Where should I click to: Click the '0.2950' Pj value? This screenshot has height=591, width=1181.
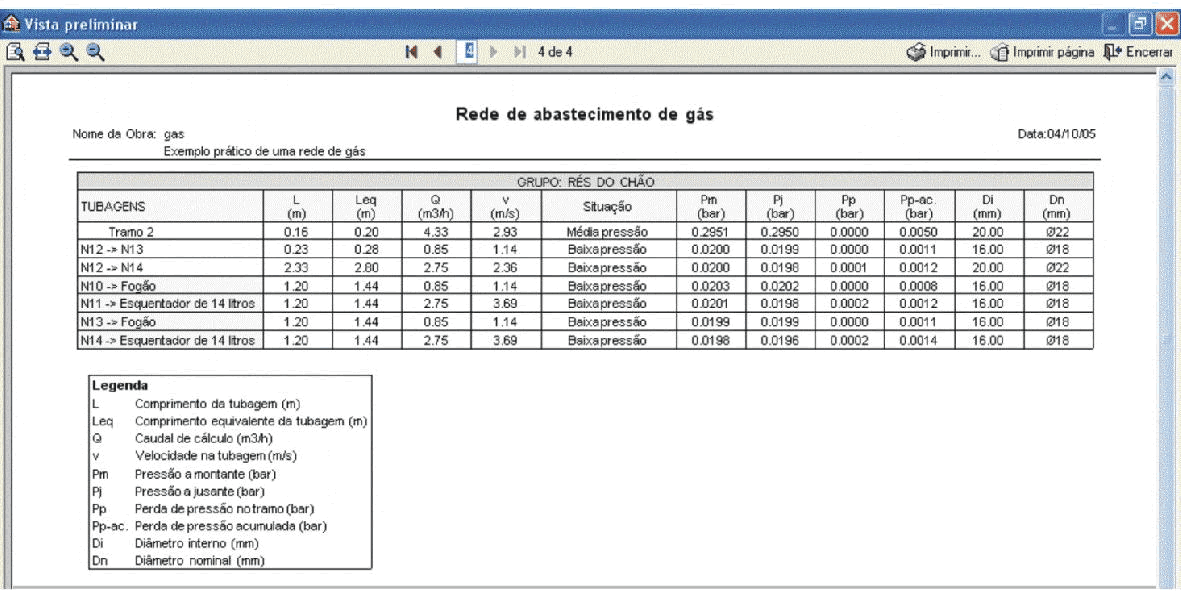click(x=779, y=232)
